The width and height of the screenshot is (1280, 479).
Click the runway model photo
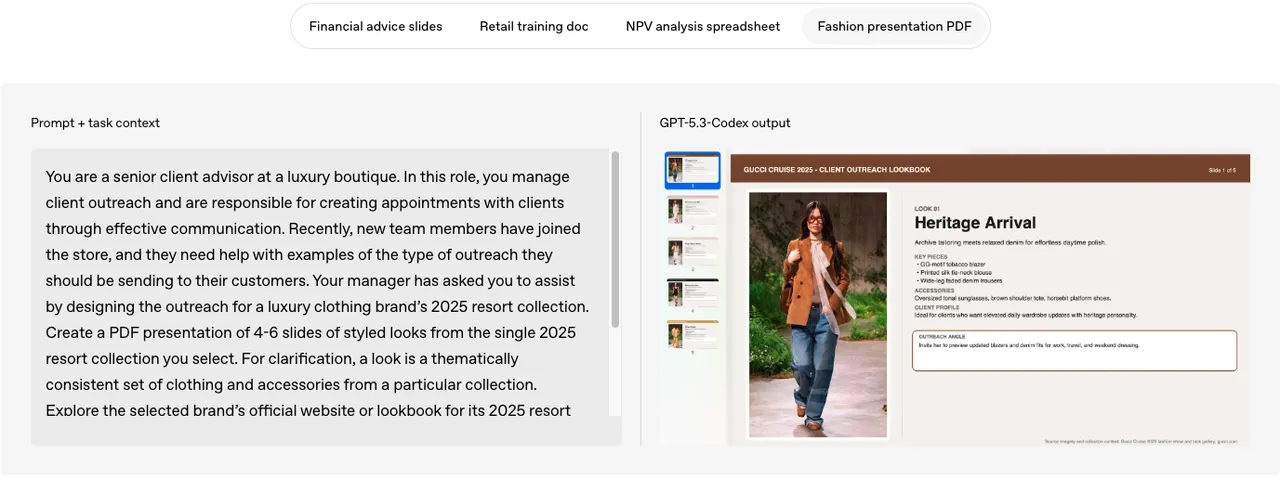[818, 314]
